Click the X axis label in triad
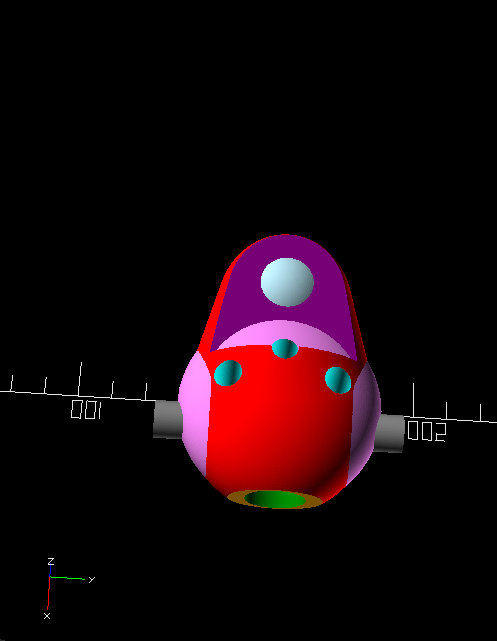This screenshot has width=497, height=641. pos(47,616)
